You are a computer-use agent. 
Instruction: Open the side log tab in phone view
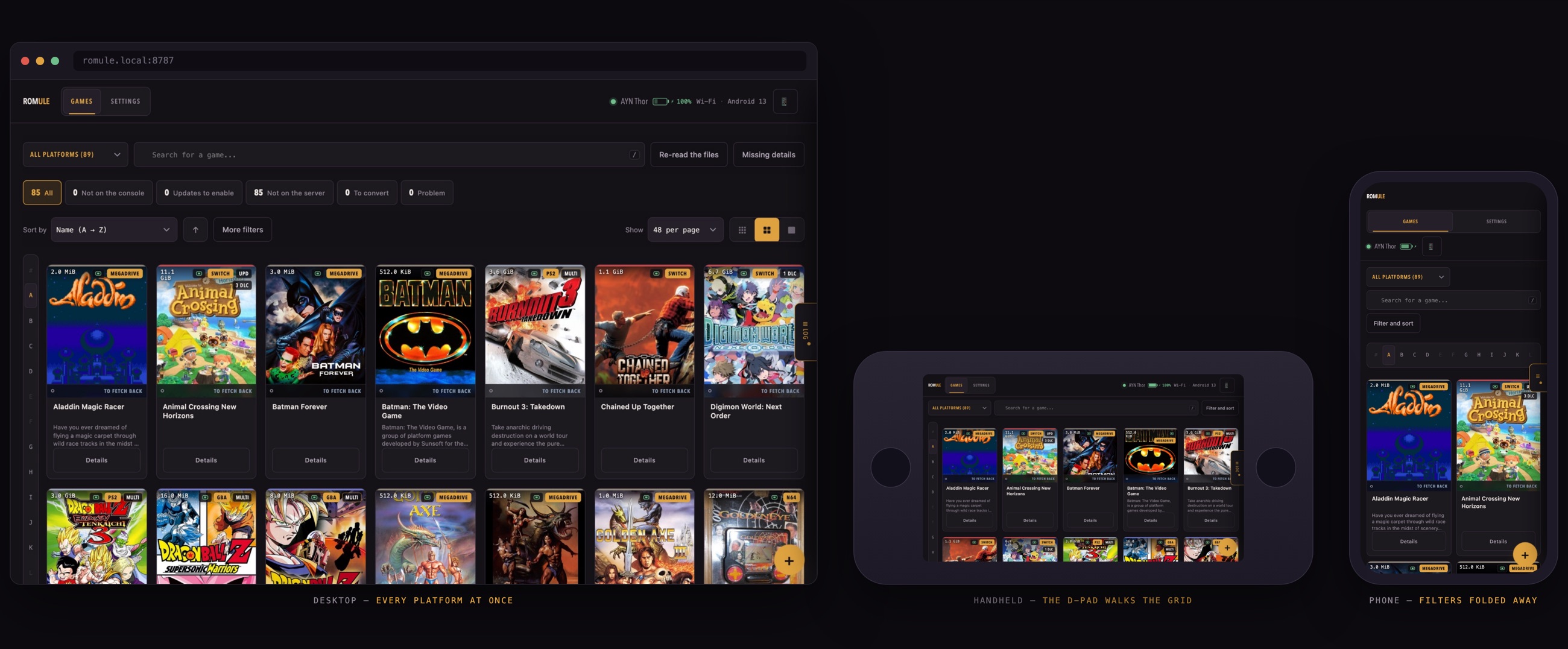(1538, 378)
